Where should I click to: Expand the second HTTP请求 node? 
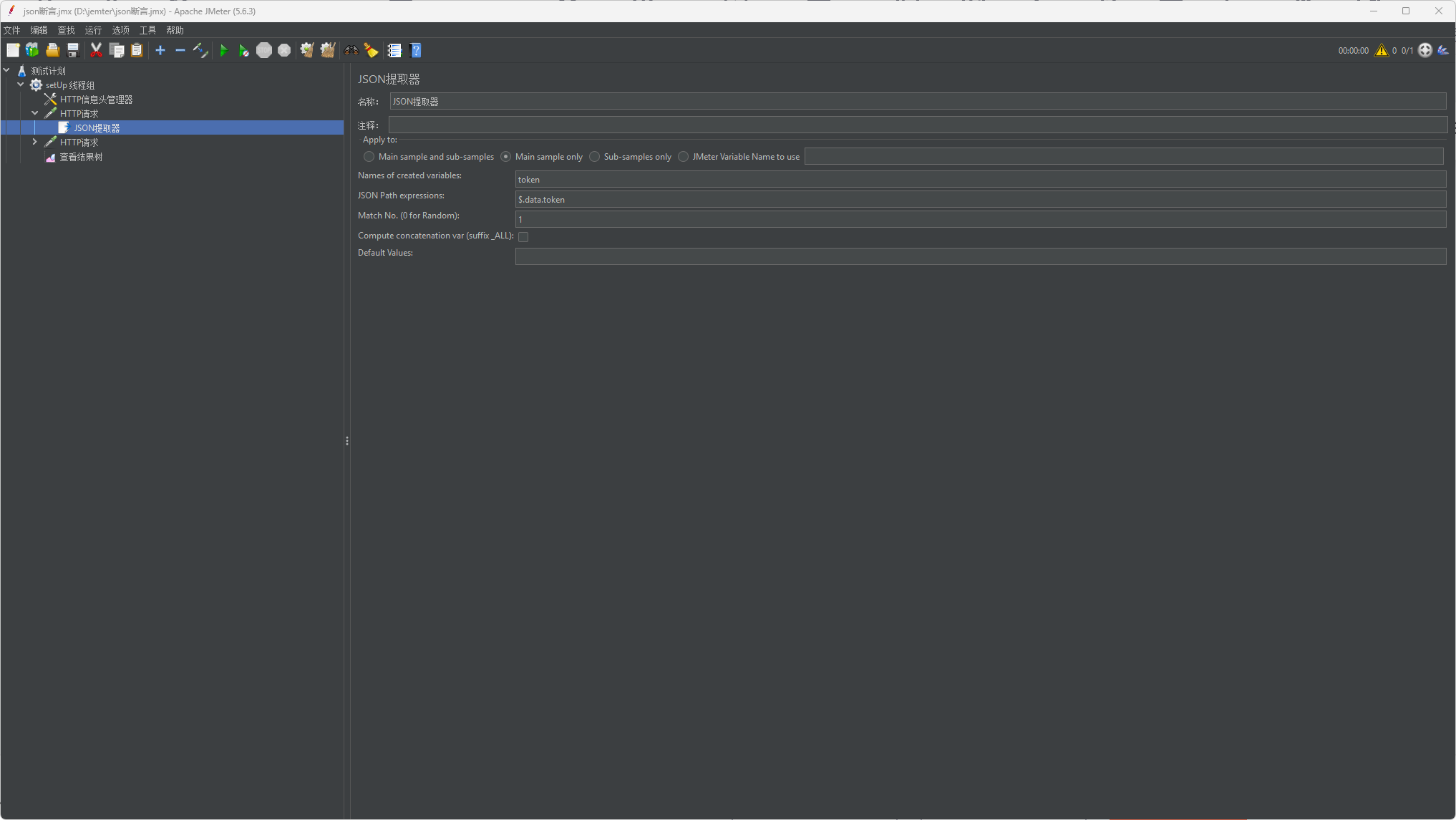click(x=34, y=142)
